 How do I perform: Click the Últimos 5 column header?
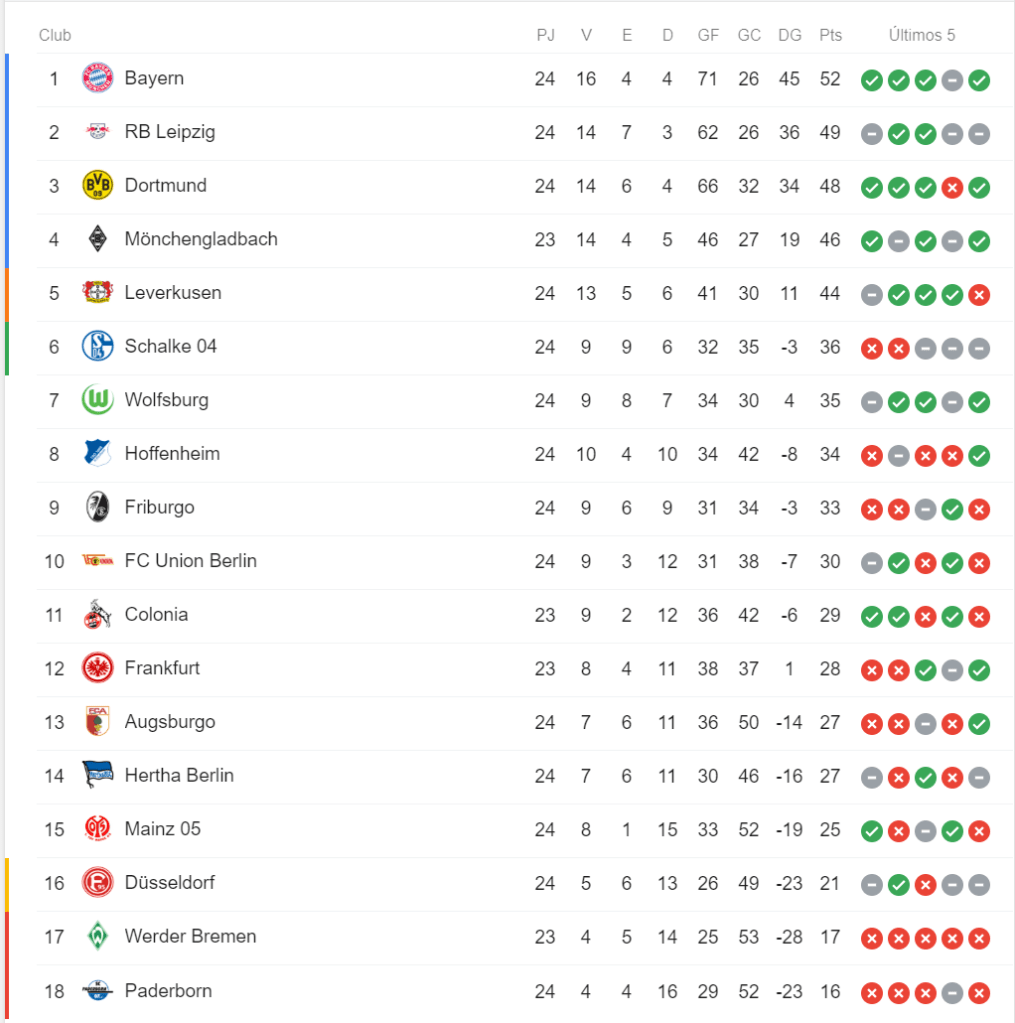pyautogui.click(x=922, y=35)
